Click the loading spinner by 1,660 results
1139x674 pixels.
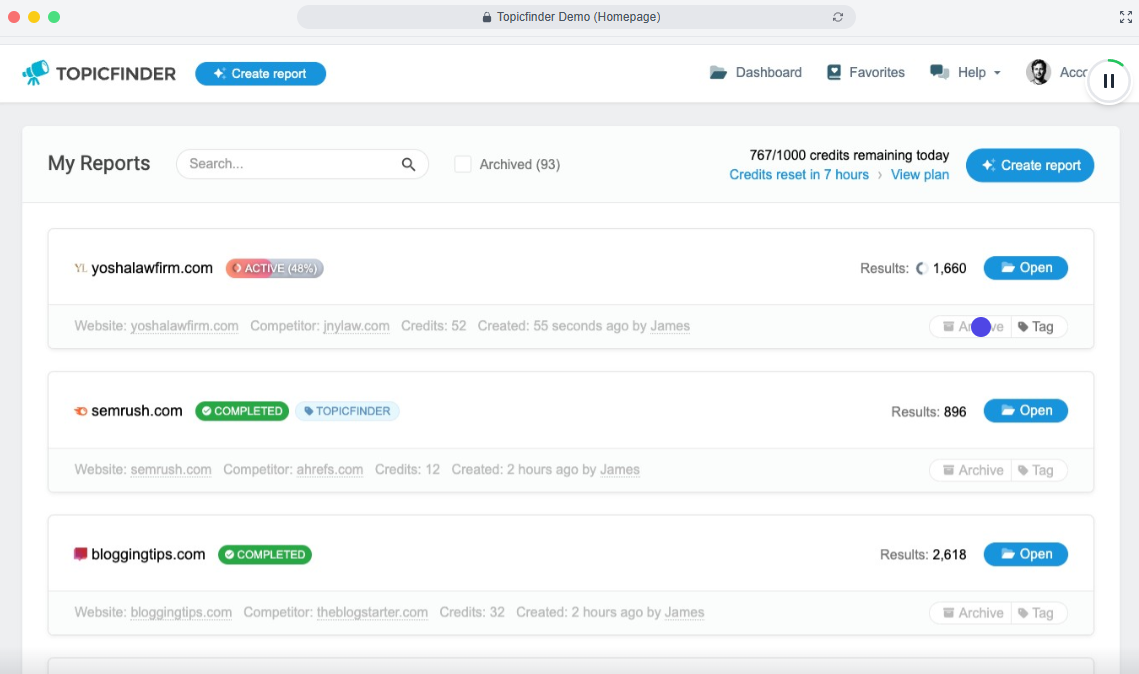[x=921, y=268]
